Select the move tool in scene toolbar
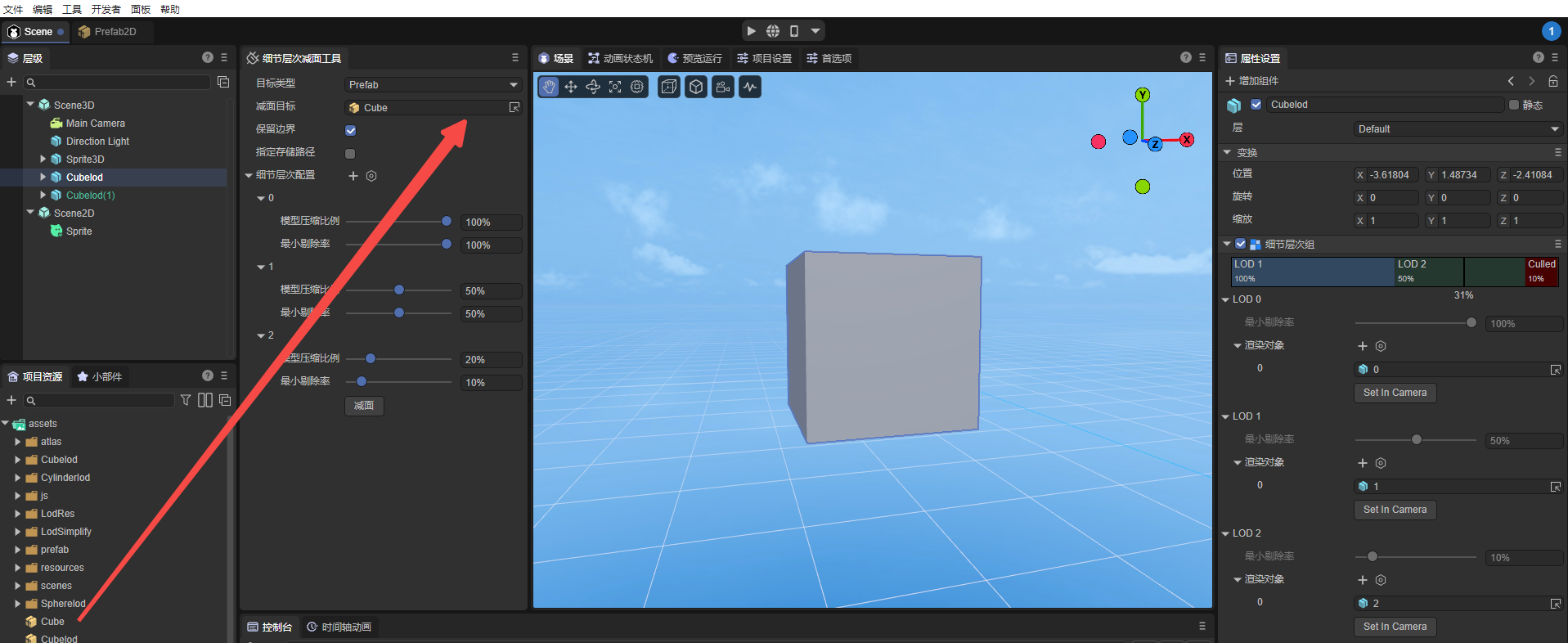The image size is (1568, 643). [x=571, y=87]
